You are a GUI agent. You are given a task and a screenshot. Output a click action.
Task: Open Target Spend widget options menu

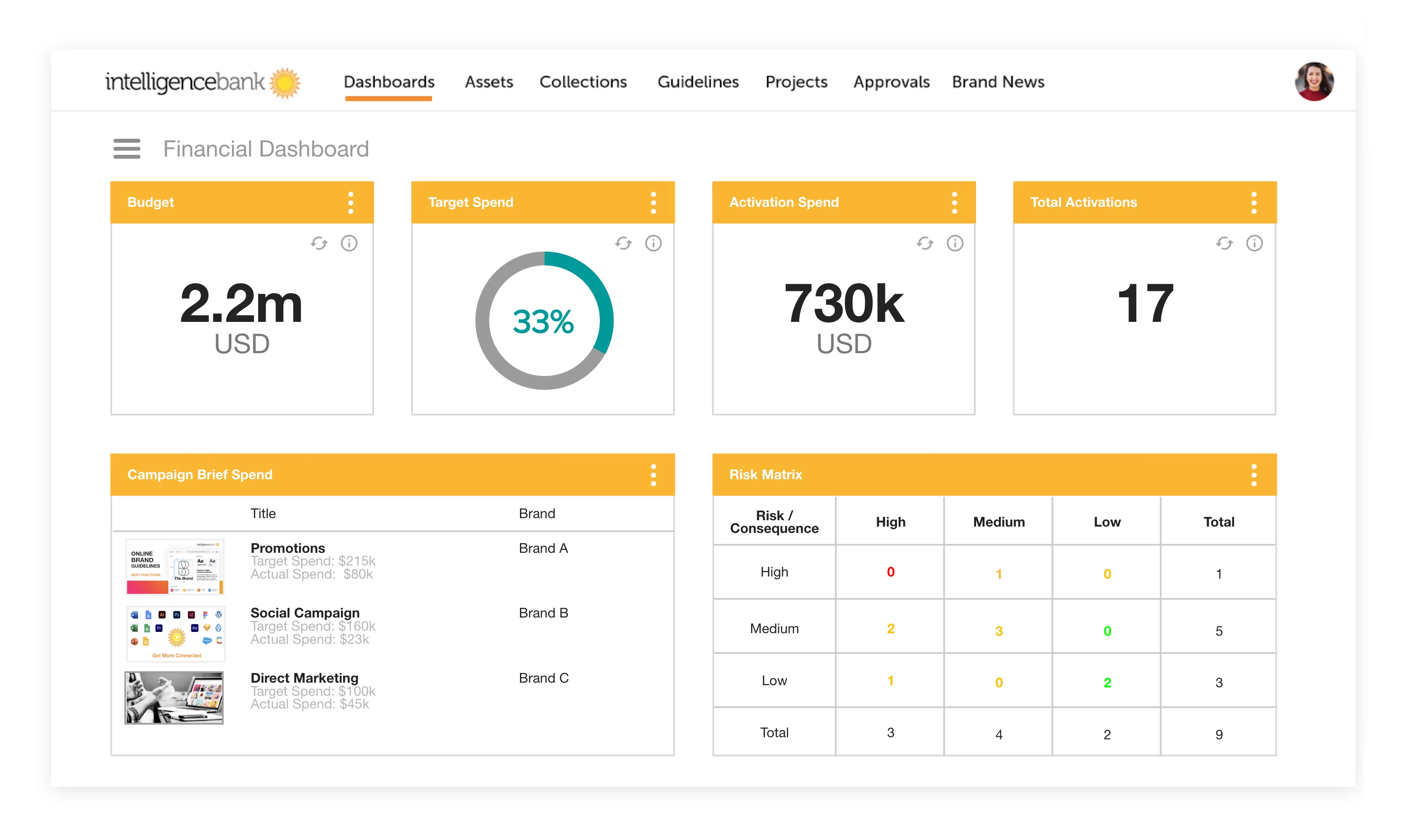(653, 203)
